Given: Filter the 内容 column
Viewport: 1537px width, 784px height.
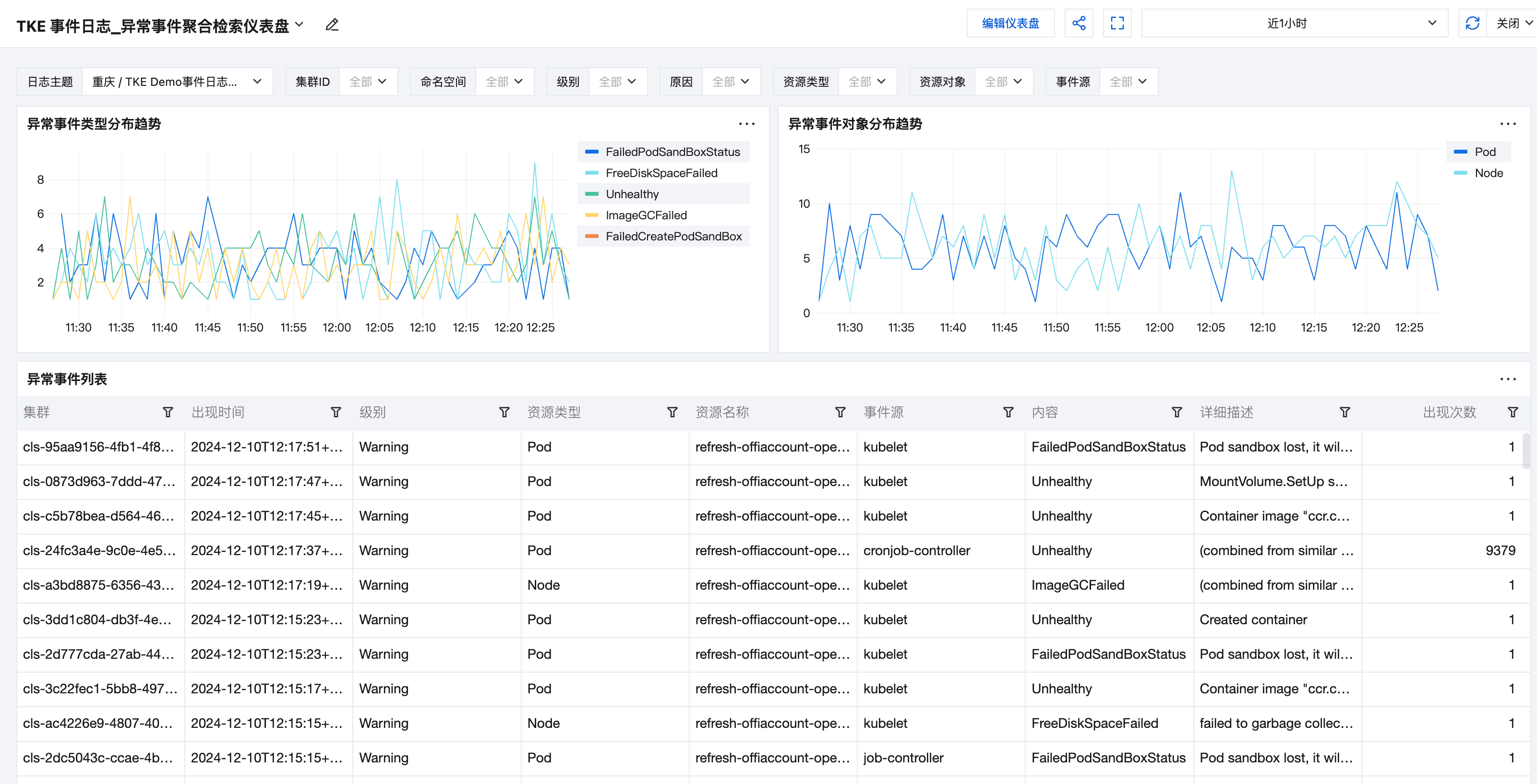Looking at the screenshot, I should [x=1177, y=412].
